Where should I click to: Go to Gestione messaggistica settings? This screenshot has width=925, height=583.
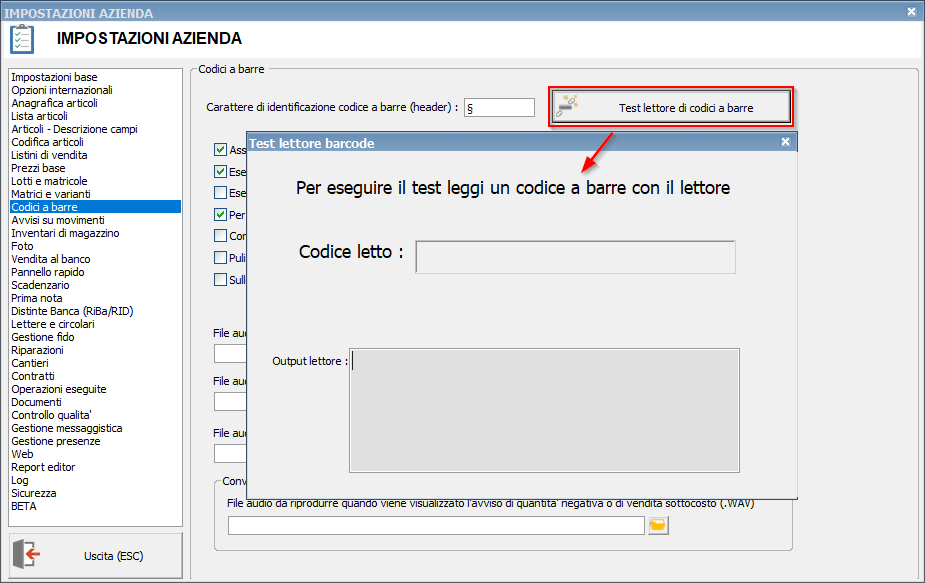tap(67, 428)
